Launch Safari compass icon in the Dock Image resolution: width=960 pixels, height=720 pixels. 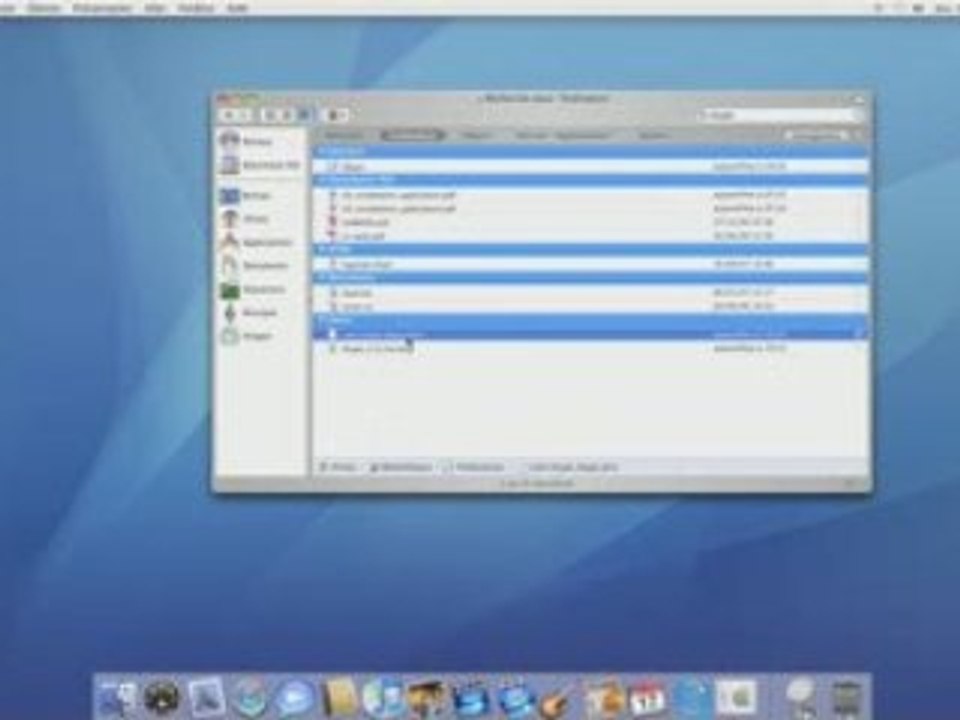[x=249, y=697]
